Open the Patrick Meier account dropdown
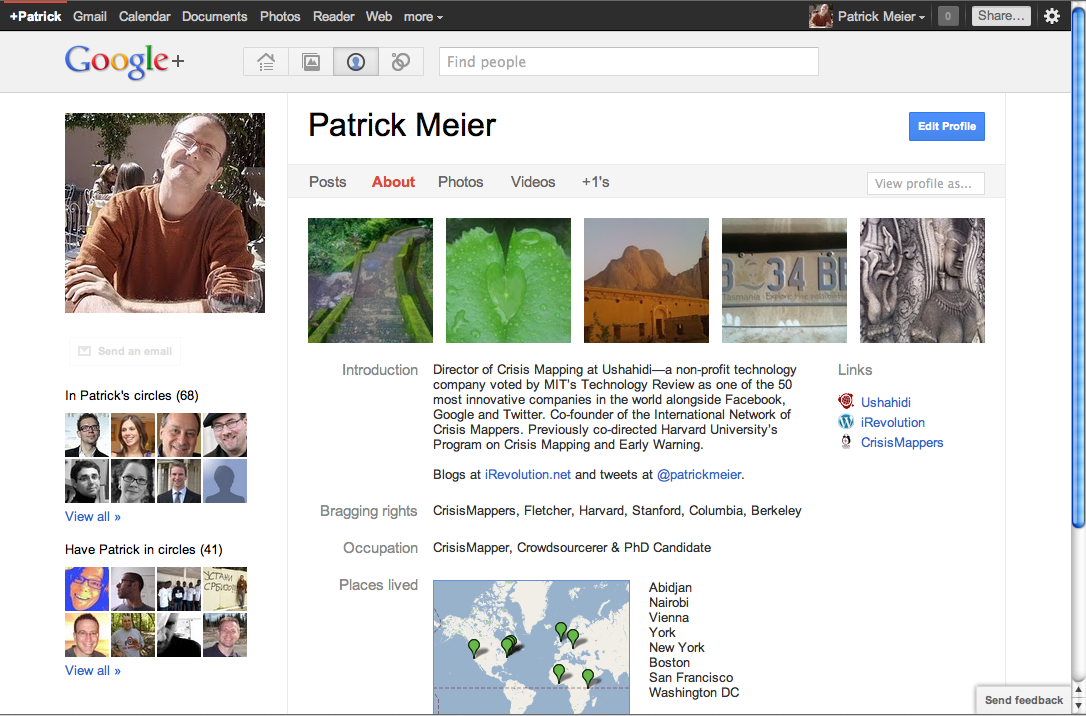Image resolution: width=1086 pixels, height=716 pixels. pos(880,17)
